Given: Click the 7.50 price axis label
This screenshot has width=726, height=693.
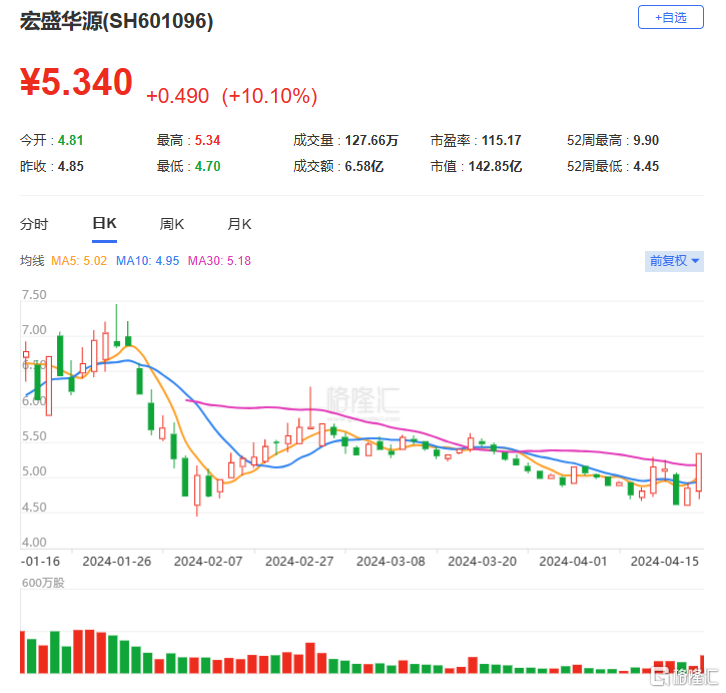Looking at the screenshot, I should [x=34, y=295].
